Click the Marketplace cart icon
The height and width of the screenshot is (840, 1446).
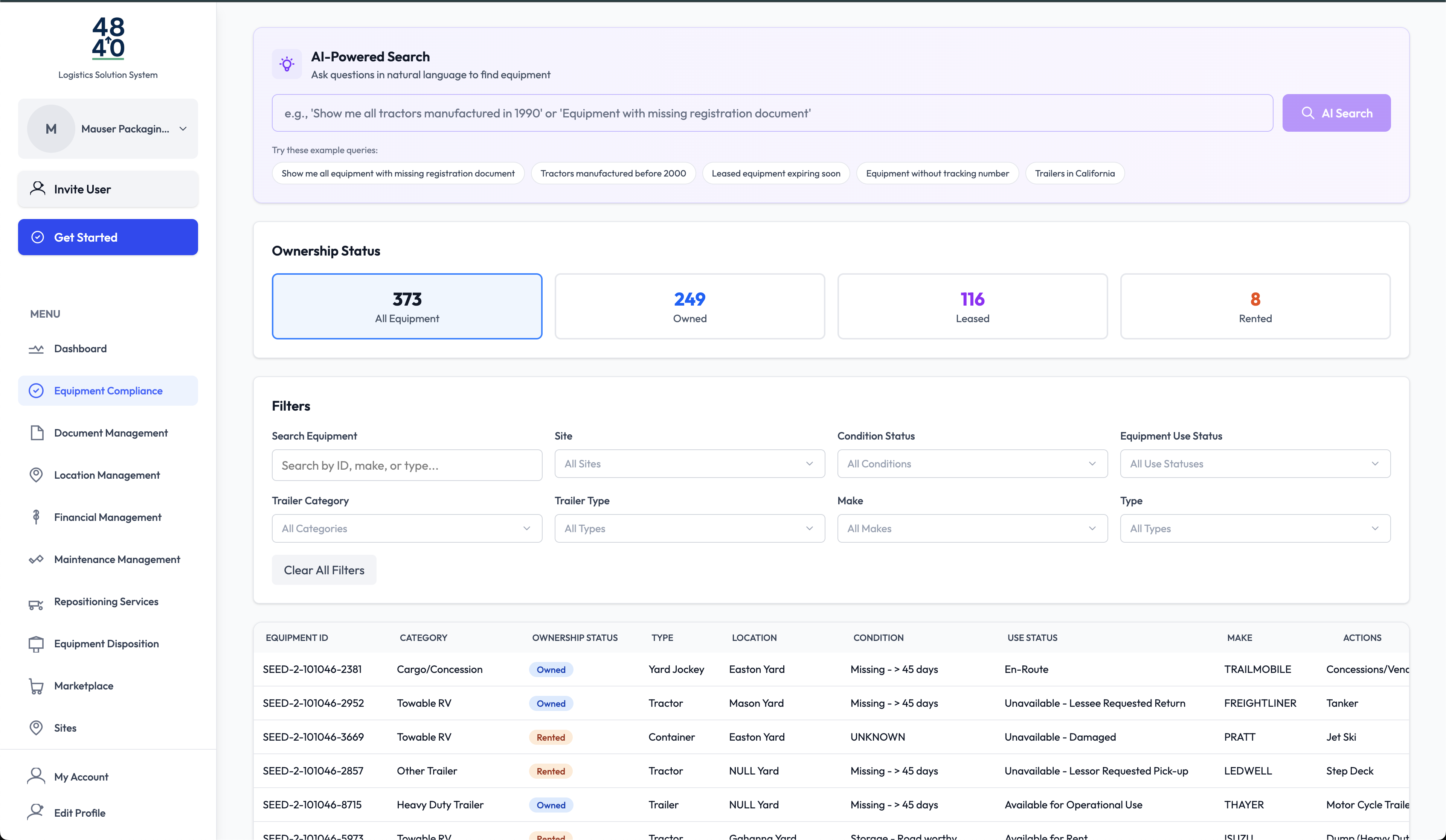[x=36, y=686]
